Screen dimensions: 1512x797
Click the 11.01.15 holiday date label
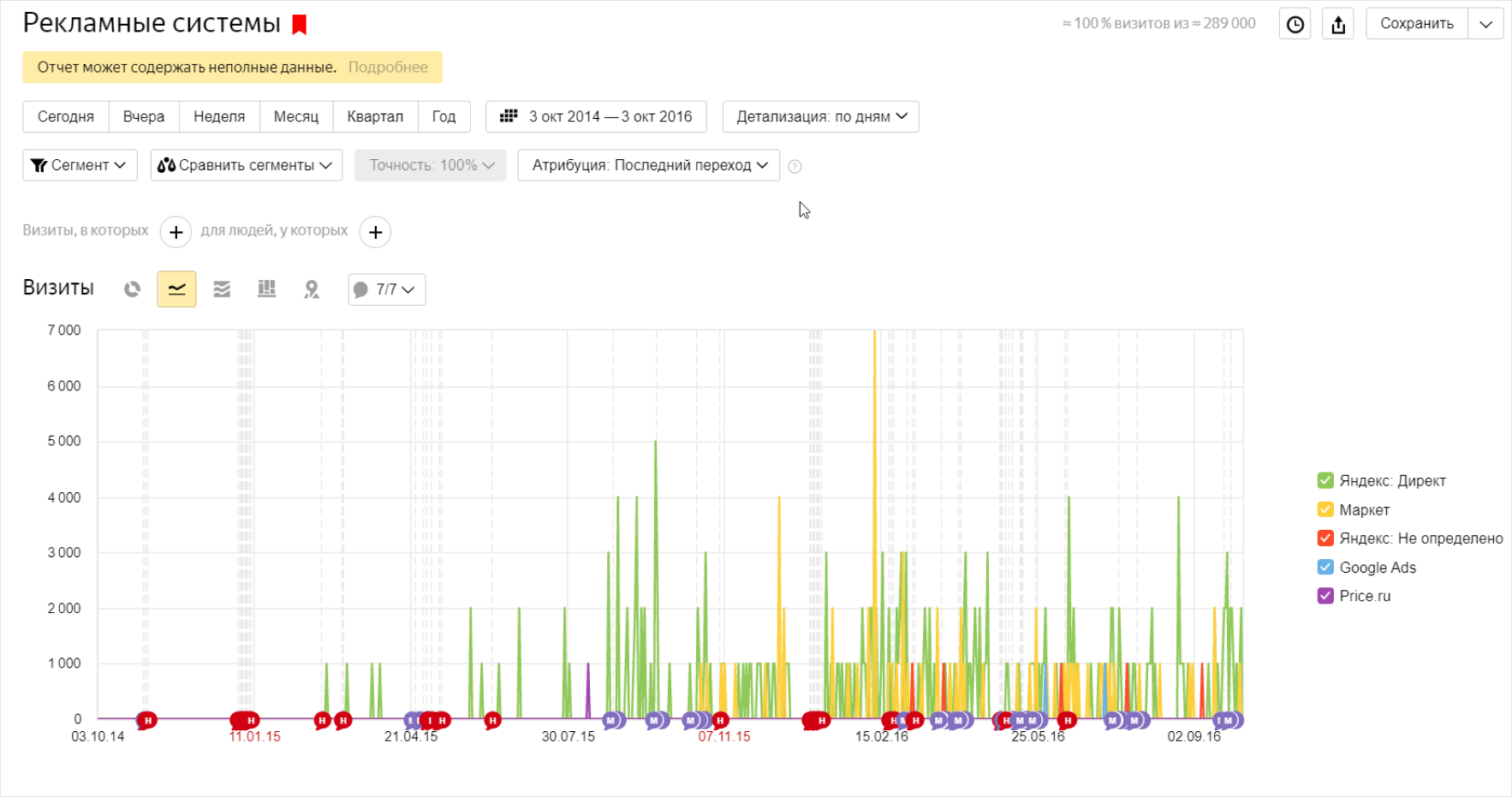[x=254, y=736]
